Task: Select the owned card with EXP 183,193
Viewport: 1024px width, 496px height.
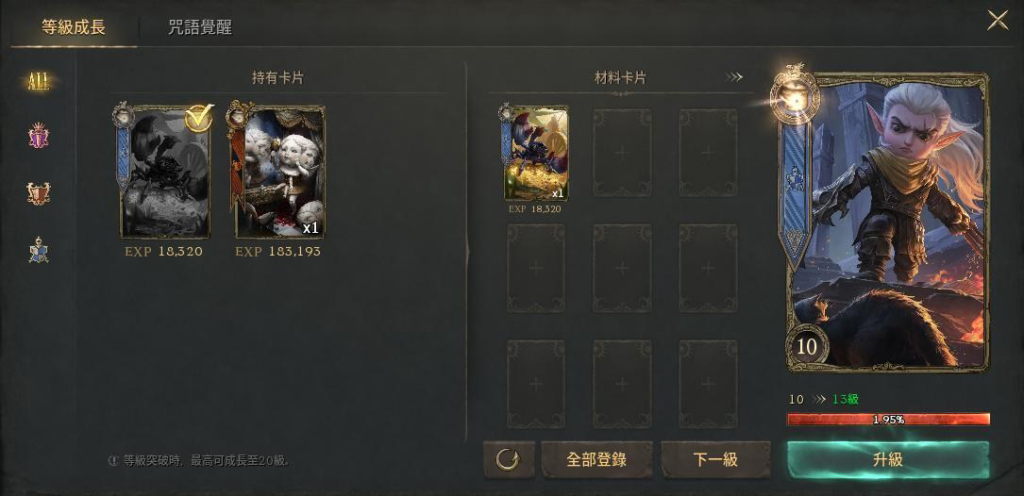Action: click(x=280, y=171)
